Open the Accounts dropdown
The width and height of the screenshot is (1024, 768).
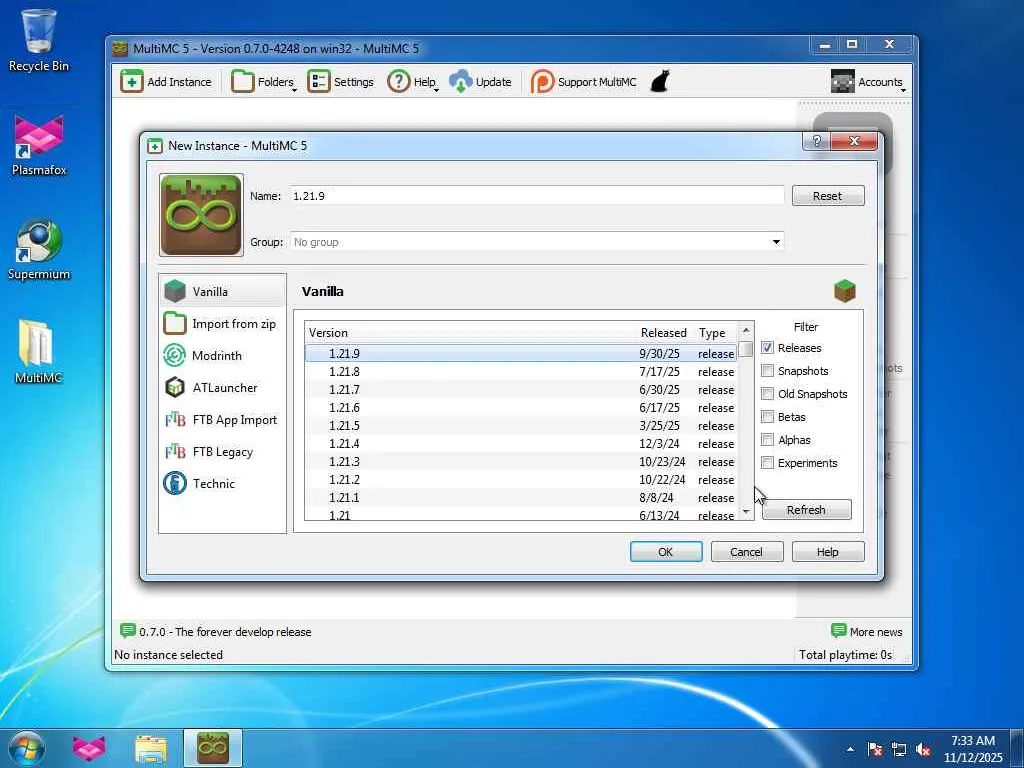[x=869, y=82]
